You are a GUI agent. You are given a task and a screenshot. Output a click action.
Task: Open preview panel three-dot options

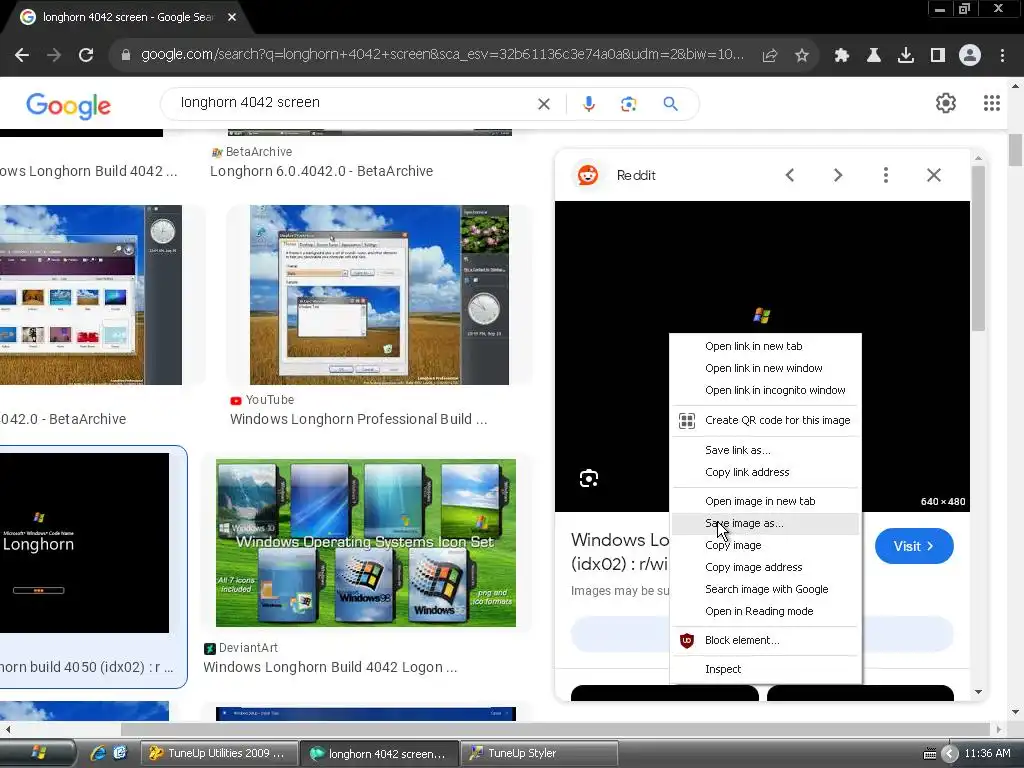886,175
